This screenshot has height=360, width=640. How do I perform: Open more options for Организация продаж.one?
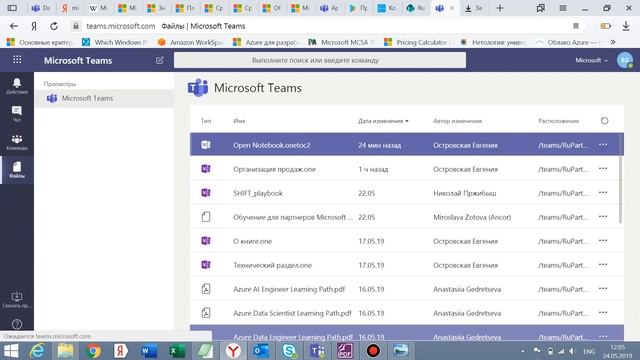603,169
